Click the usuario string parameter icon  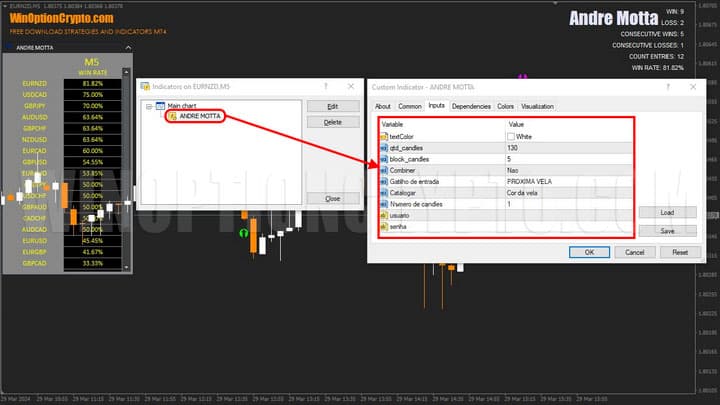tap(384, 215)
